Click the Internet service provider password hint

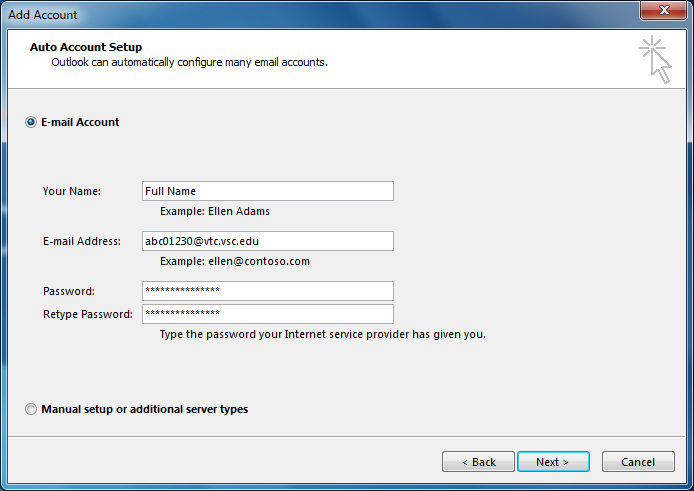(x=323, y=334)
